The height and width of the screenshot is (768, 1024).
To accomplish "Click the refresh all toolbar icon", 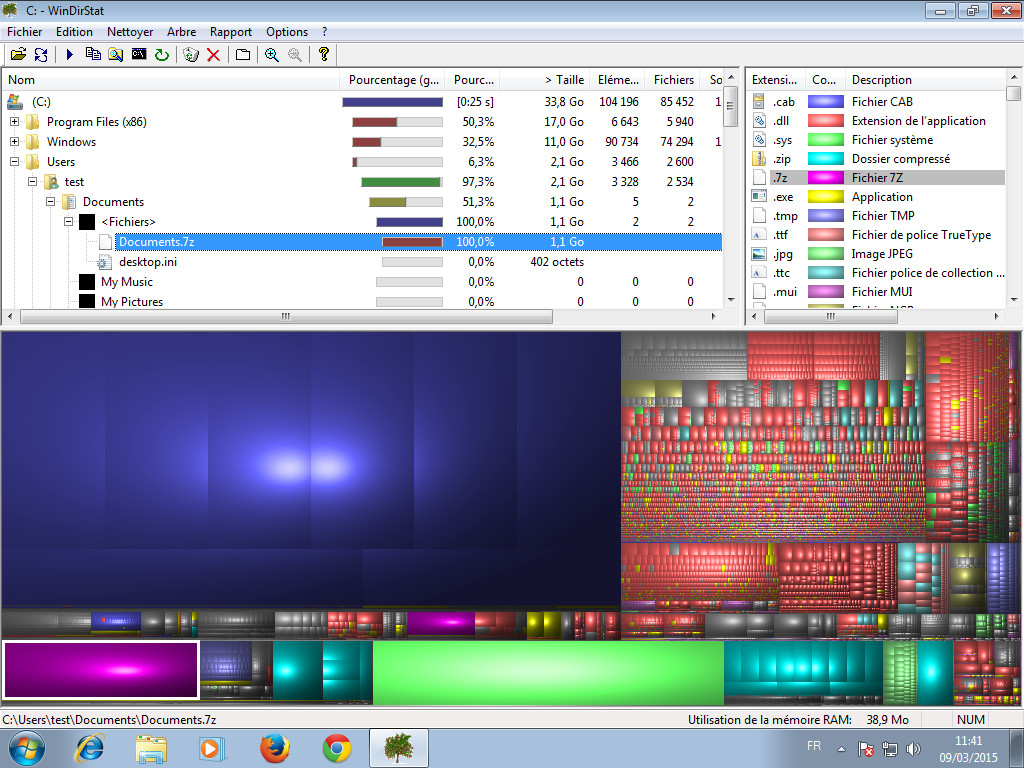I will (x=41, y=55).
